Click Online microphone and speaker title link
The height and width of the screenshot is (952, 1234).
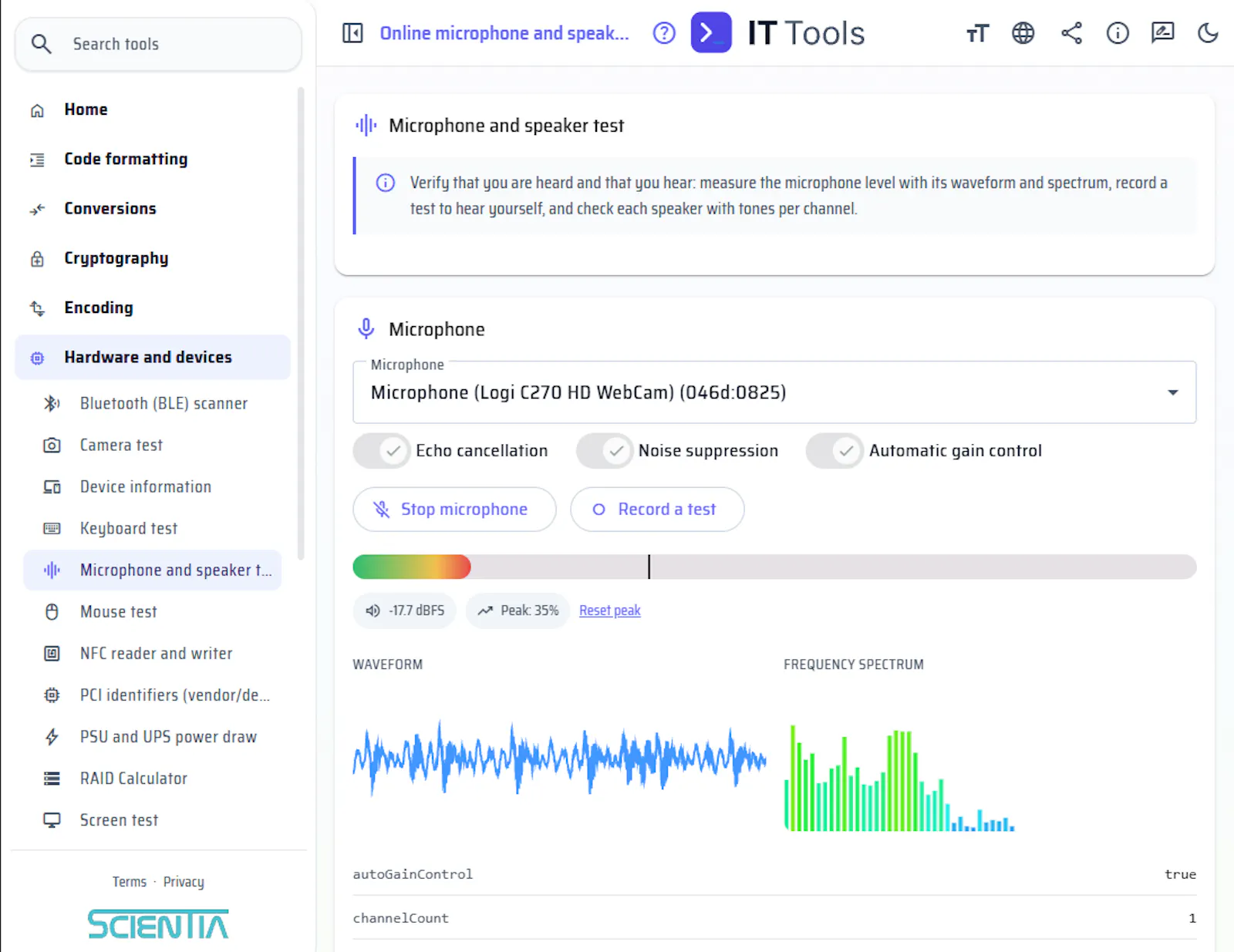tap(504, 33)
